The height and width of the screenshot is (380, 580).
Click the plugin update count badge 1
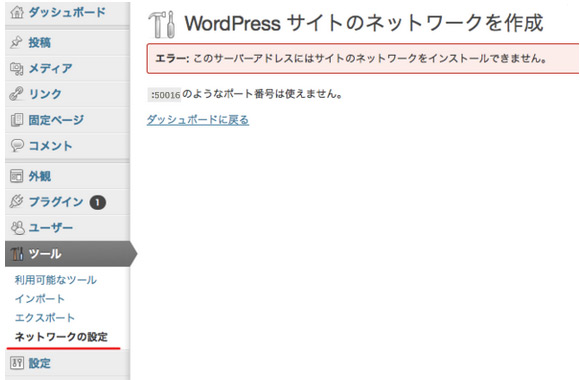pyautogui.click(x=98, y=202)
